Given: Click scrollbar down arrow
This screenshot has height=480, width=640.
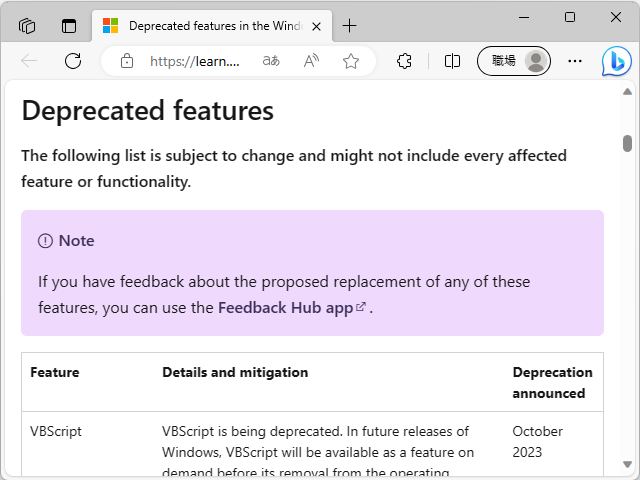Looking at the screenshot, I should click(x=628, y=465).
